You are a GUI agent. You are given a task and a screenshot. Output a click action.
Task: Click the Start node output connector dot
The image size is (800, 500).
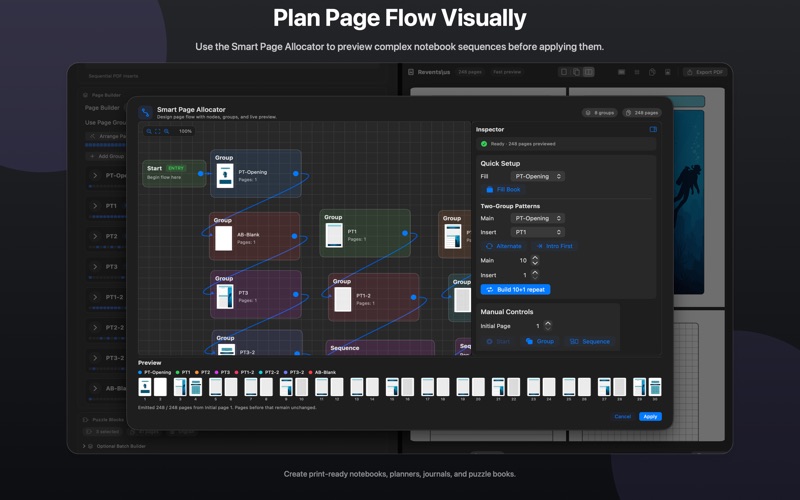[x=201, y=173]
